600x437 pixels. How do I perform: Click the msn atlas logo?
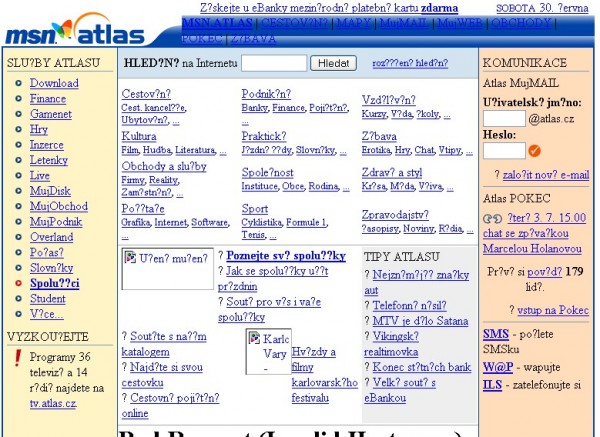[75, 30]
